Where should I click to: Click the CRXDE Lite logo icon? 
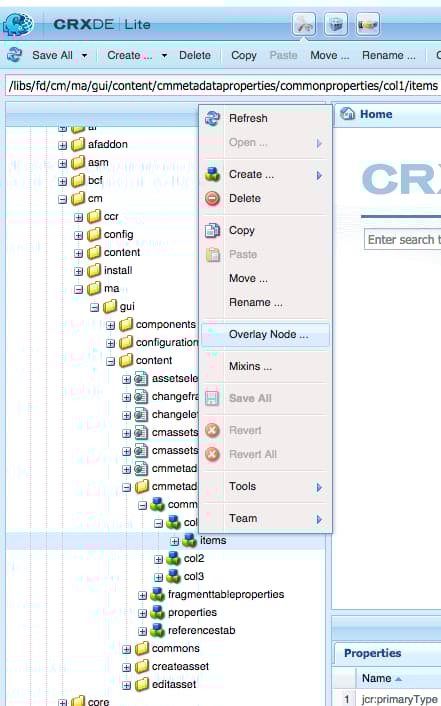click(x=18, y=24)
